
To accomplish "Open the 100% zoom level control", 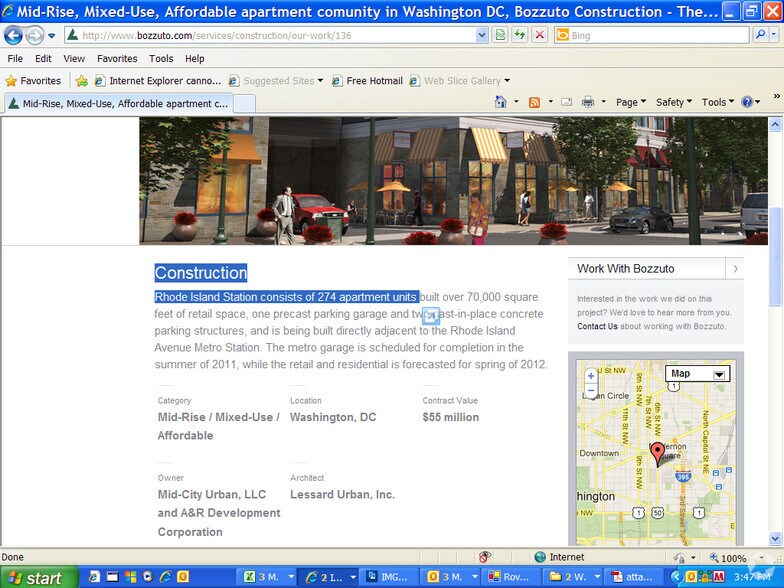I will click(735, 558).
